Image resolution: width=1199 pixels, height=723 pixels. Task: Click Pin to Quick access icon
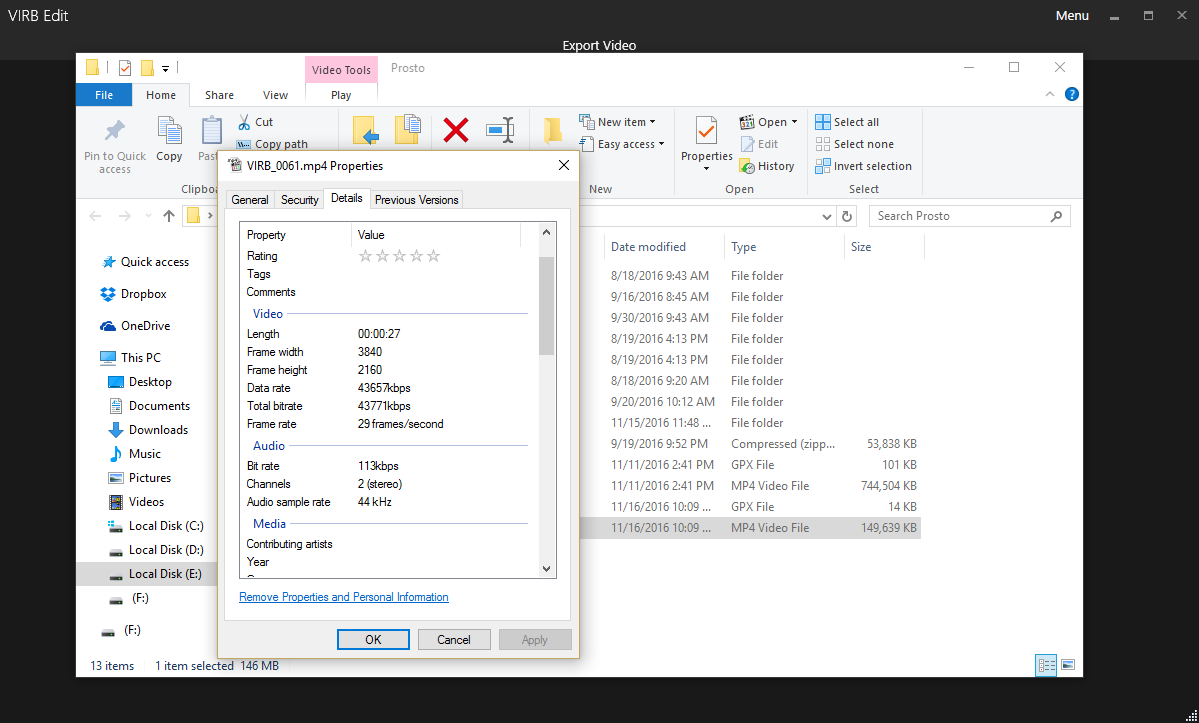coord(114,131)
